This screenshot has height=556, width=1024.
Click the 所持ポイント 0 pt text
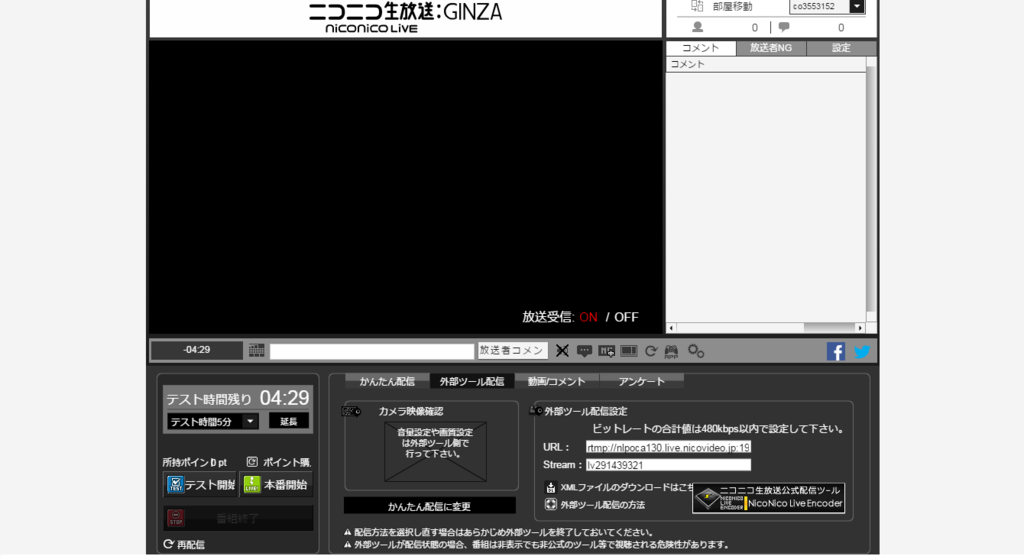[x=195, y=462]
